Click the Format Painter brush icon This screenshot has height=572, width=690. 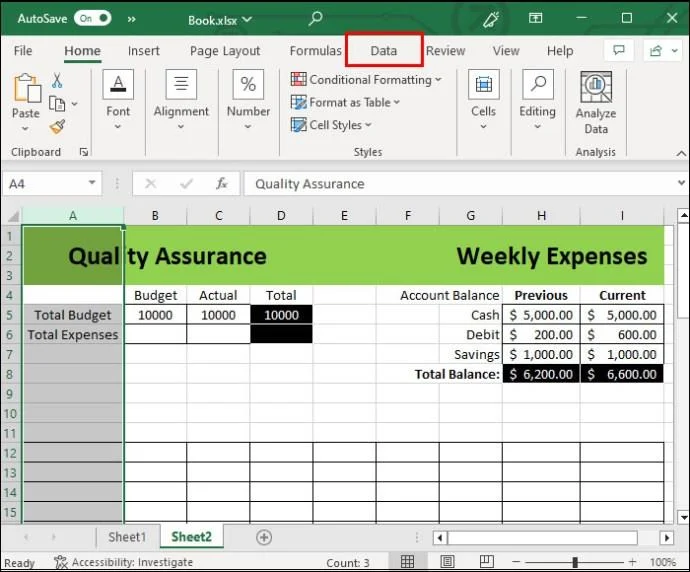[x=57, y=127]
